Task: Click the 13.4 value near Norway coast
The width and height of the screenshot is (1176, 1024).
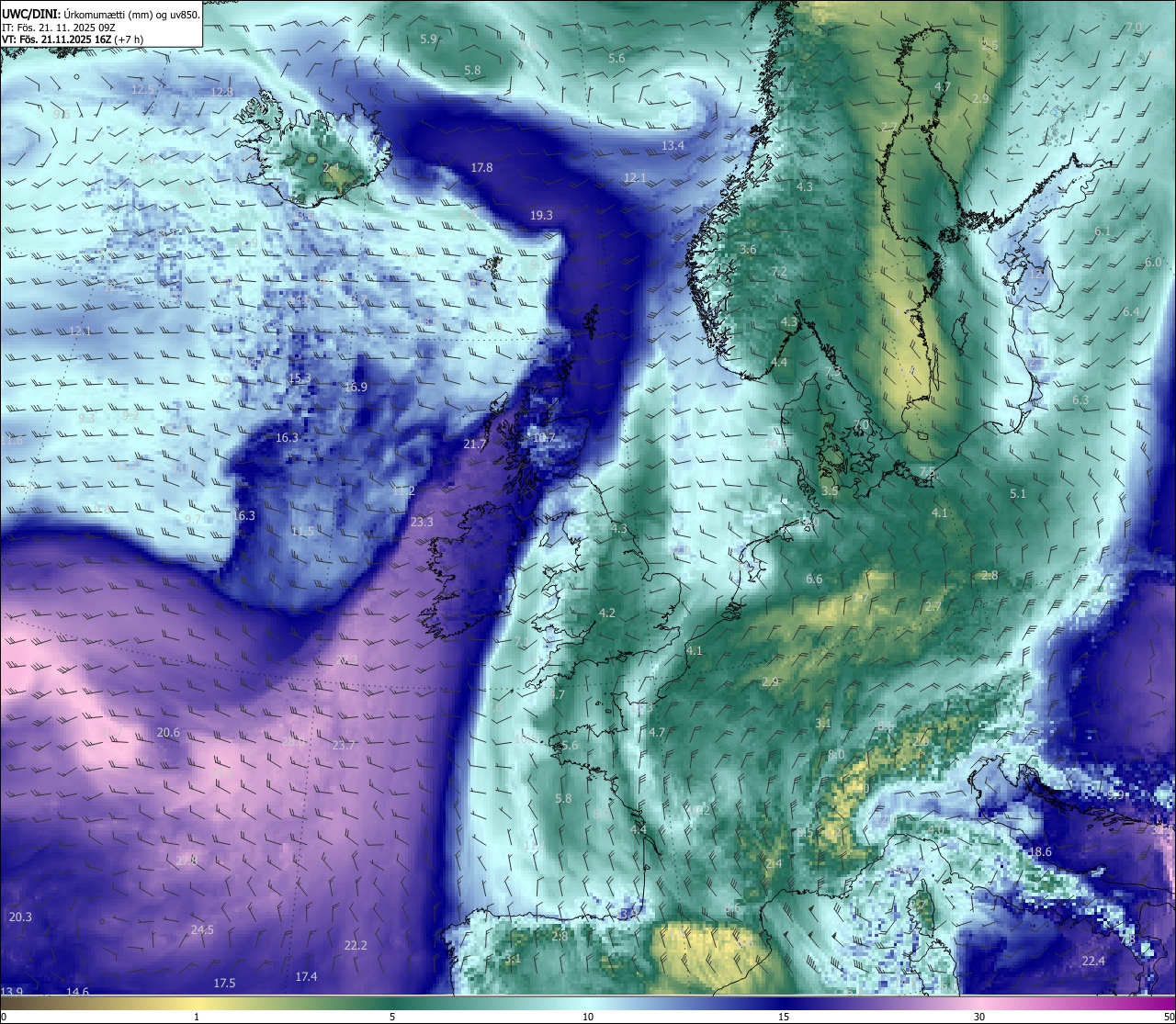Action: pos(673,146)
